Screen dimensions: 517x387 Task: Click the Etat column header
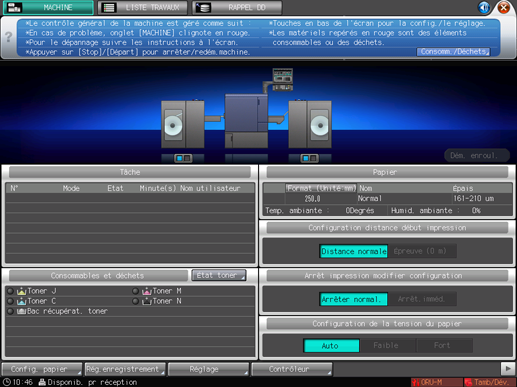pos(115,188)
